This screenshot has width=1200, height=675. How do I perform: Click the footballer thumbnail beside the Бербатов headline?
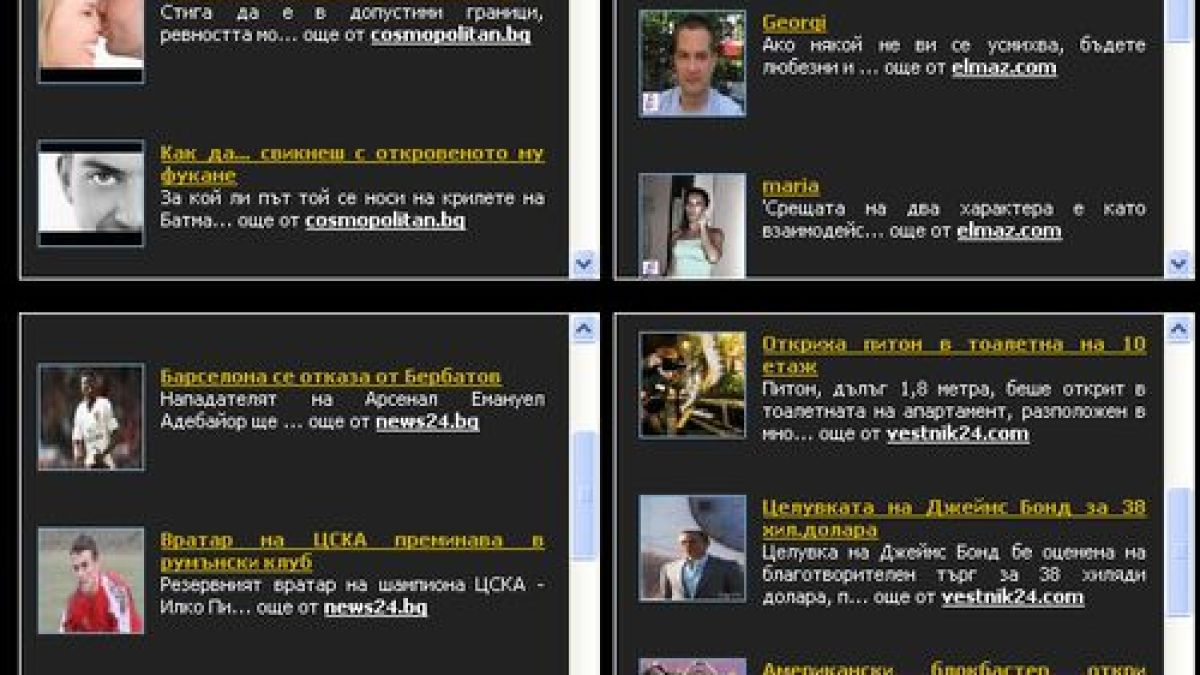[x=91, y=417]
